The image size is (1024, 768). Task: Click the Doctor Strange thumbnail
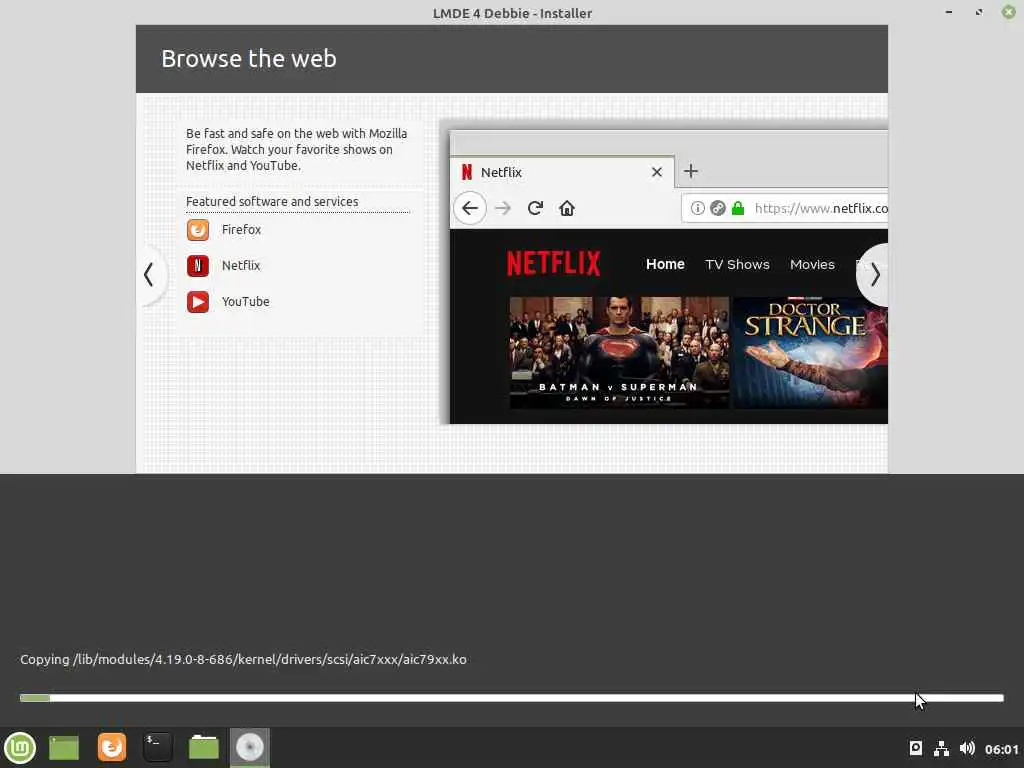coord(810,353)
